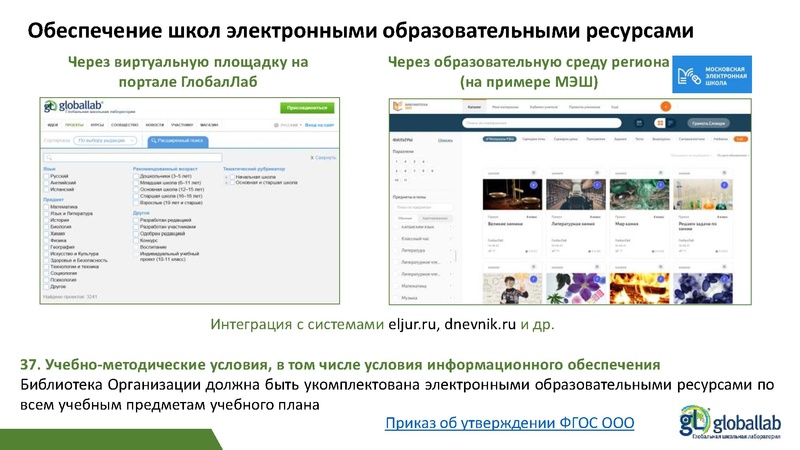The height and width of the screenshot is (450, 800).
Task: Expand the Литература subject in МЭШ
Action: click(x=451, y=251)
